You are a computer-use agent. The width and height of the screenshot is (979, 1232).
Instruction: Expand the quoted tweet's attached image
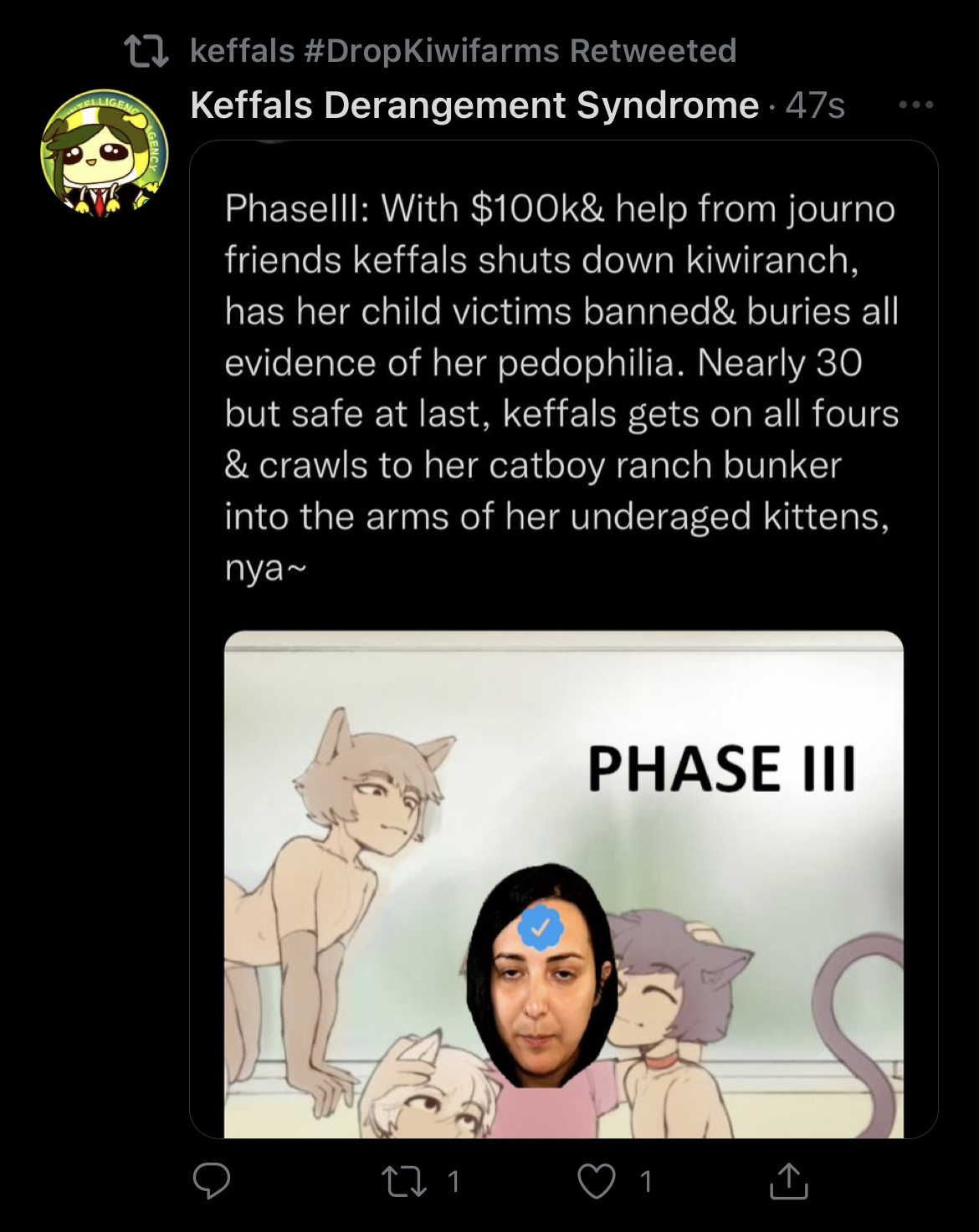point(564,884)
